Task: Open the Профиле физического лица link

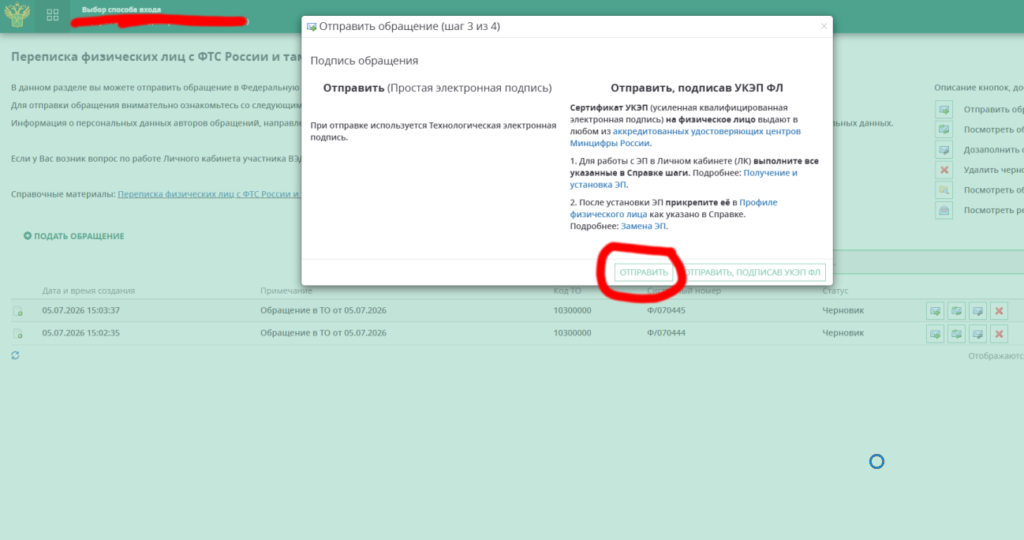Action: pos(673,208)
